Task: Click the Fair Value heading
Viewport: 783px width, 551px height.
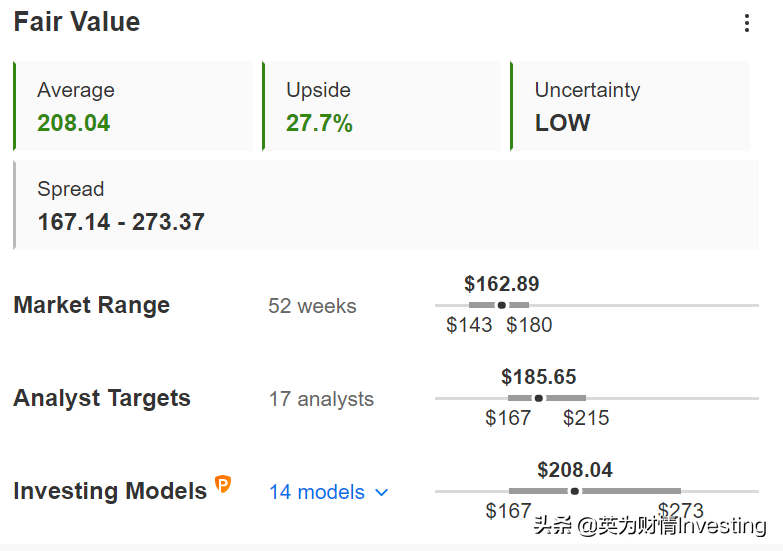Action: pos(77,22)
